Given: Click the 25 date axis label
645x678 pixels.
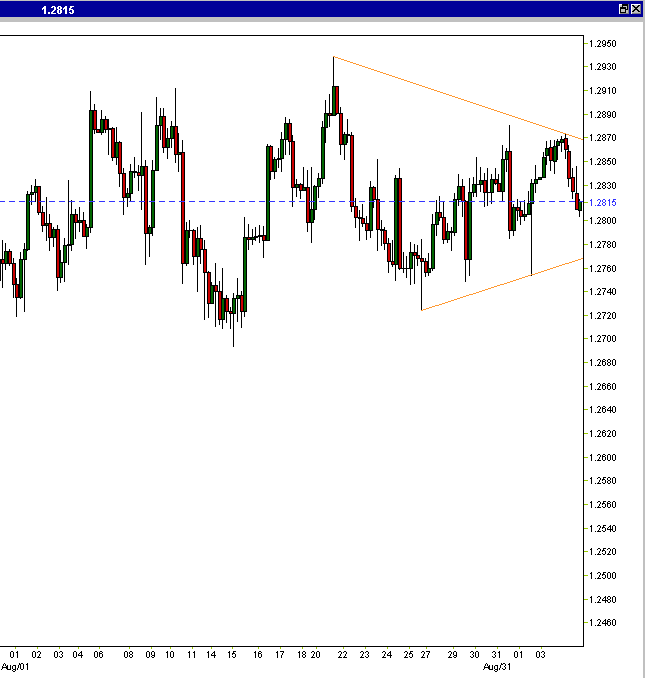Looking at the screenshot, I should [x=409, y=655].
